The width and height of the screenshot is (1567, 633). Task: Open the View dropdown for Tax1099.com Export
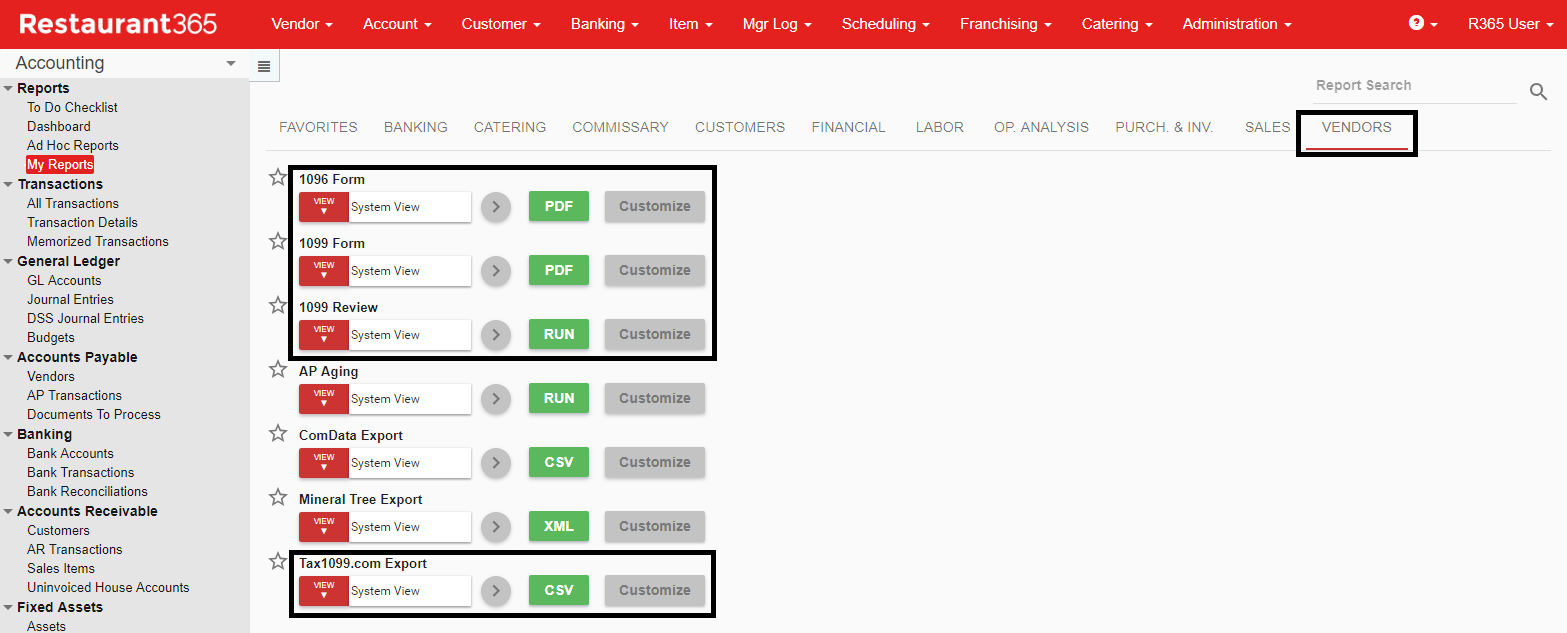(x=324, y=591)
